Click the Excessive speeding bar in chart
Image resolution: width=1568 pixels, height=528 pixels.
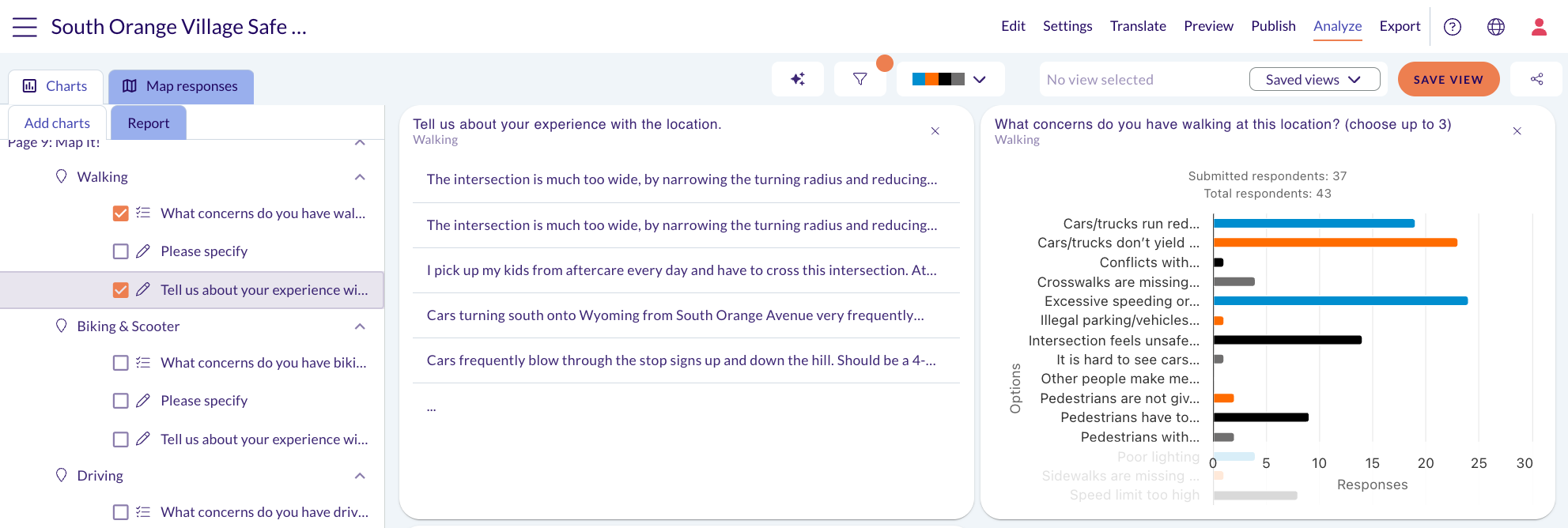[1340, 301]
